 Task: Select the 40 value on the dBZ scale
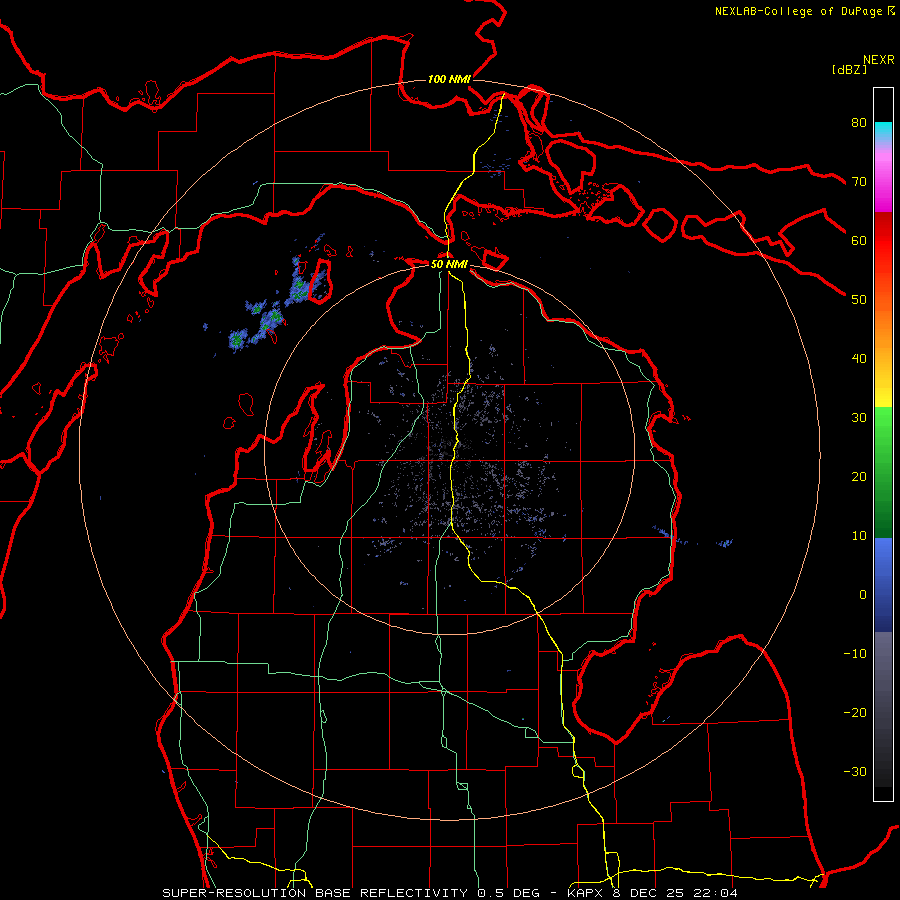coord(859,358)
